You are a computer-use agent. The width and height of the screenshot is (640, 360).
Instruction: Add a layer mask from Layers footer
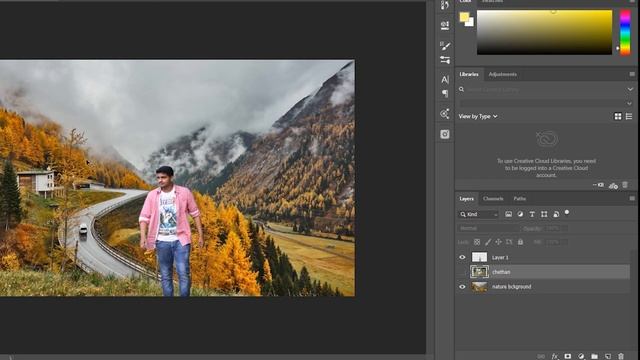(x=568, y=356)
